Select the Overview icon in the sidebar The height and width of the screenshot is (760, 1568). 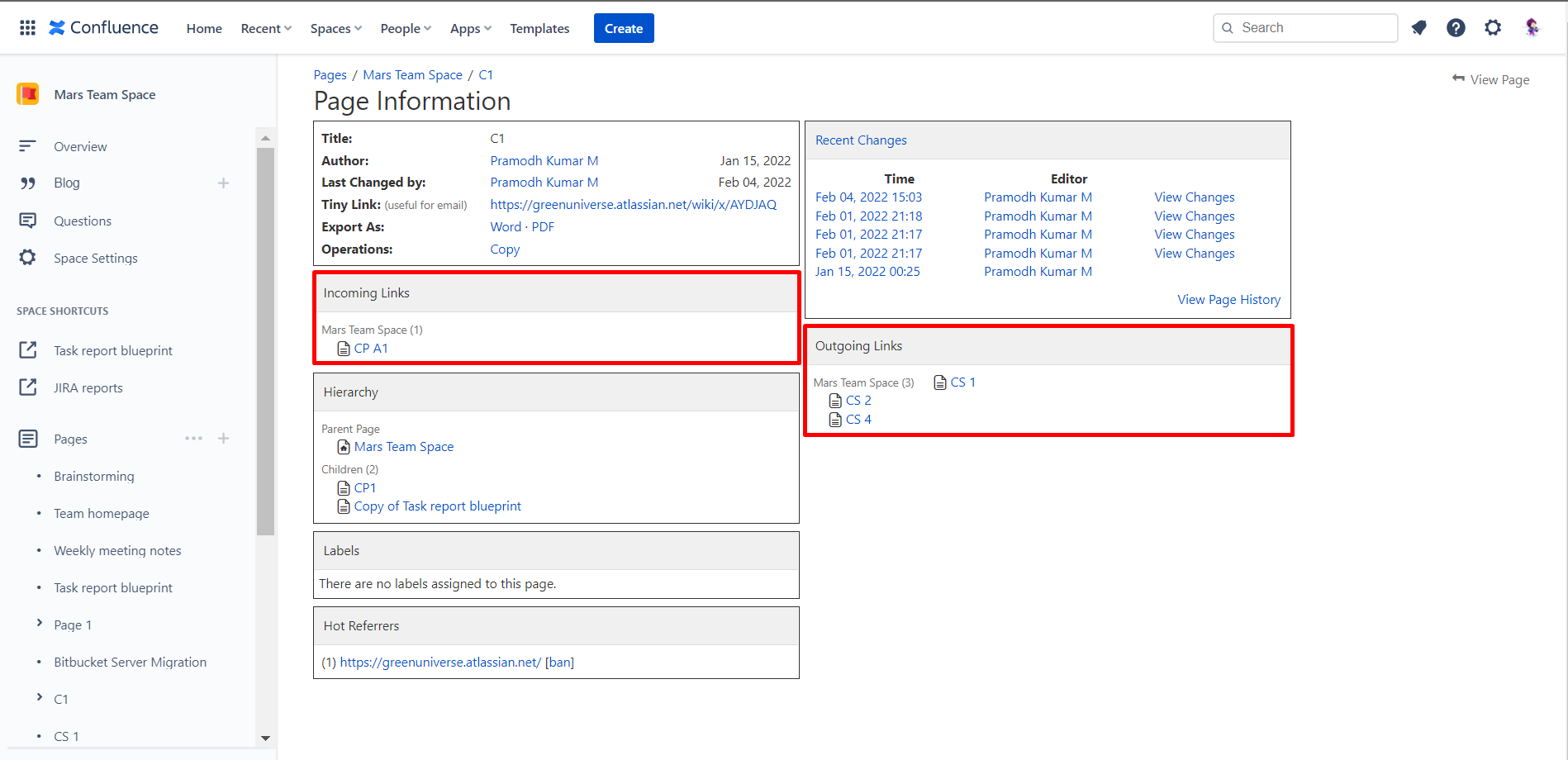(x=28, y=146)
